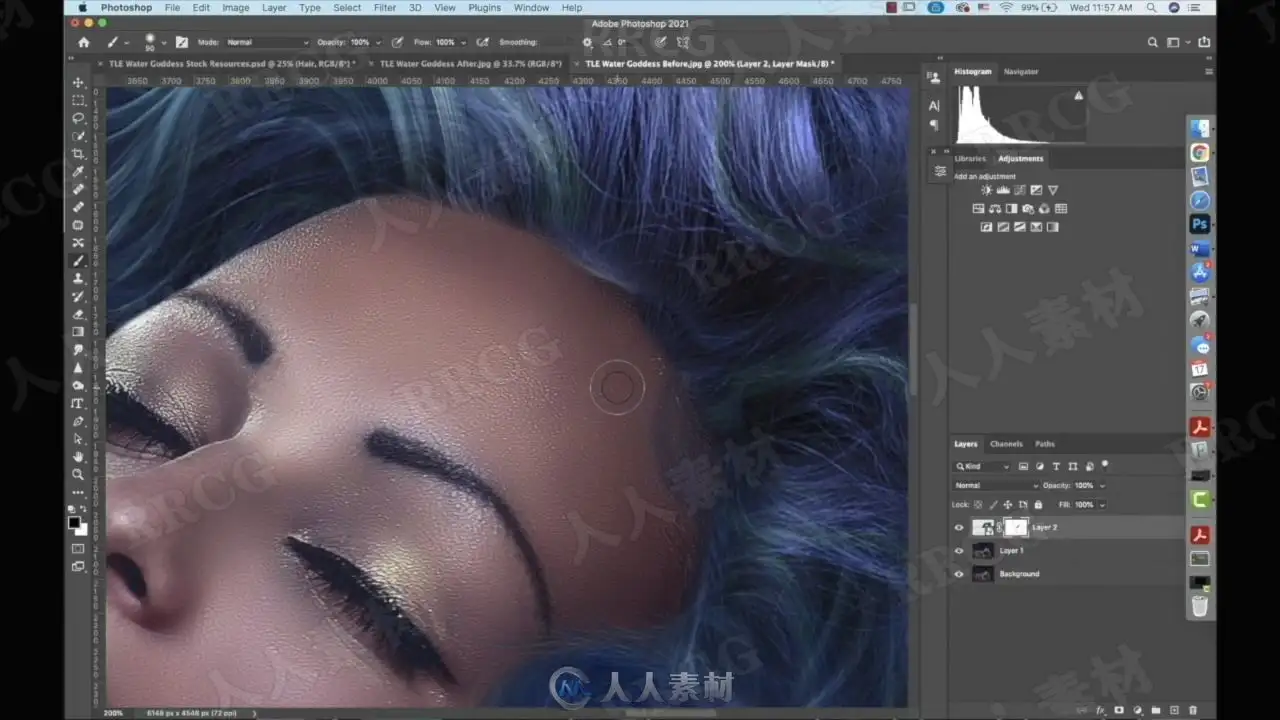This screenshot has height=720, width=1280.
Task: Select the Layer 2 mask thumbnail
Action: [1016, 527]
